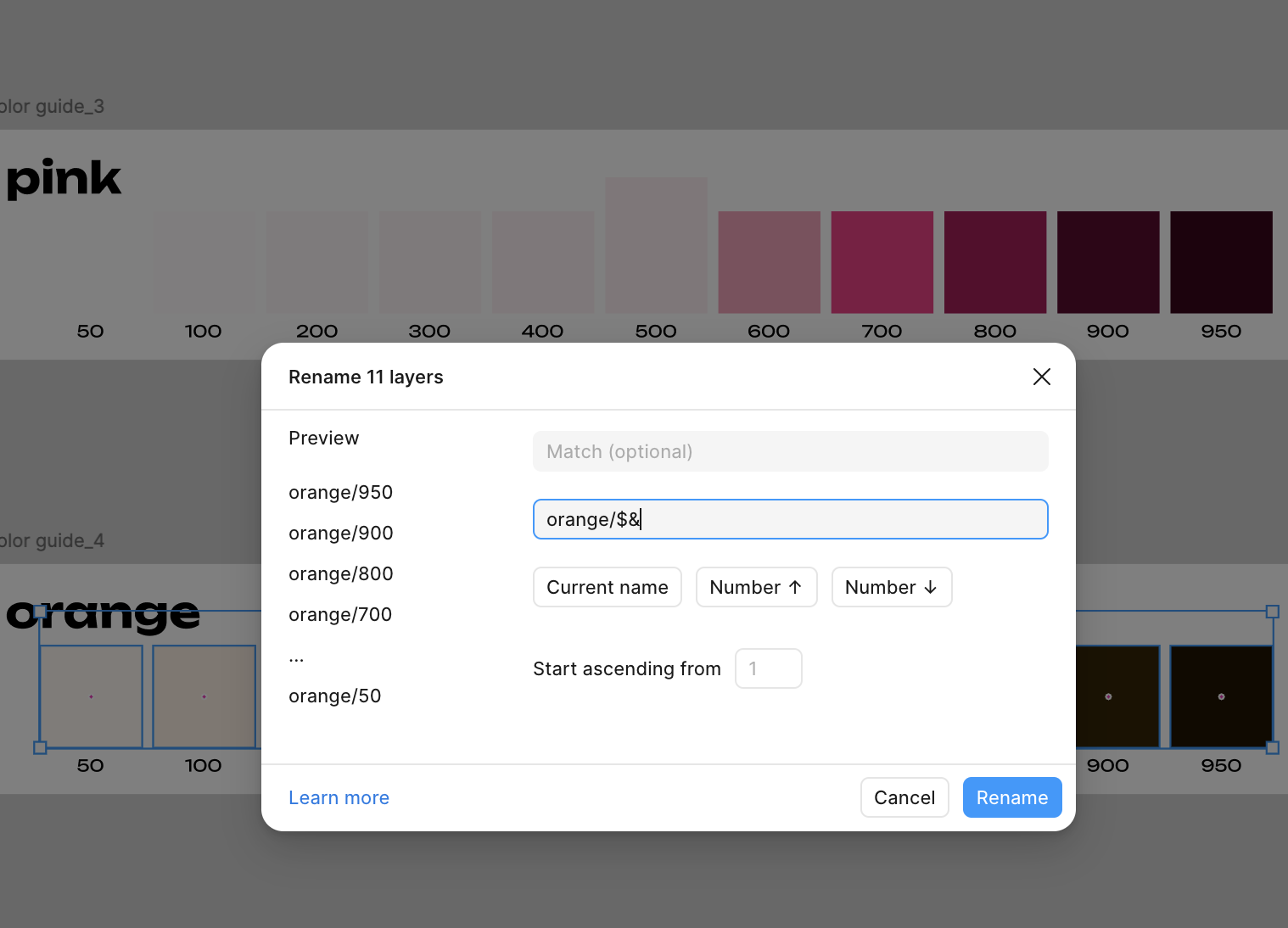Viewport: 1288px width, 928px height.
Task: Close the Rename layers dialog
Action: coord(1041,377)
